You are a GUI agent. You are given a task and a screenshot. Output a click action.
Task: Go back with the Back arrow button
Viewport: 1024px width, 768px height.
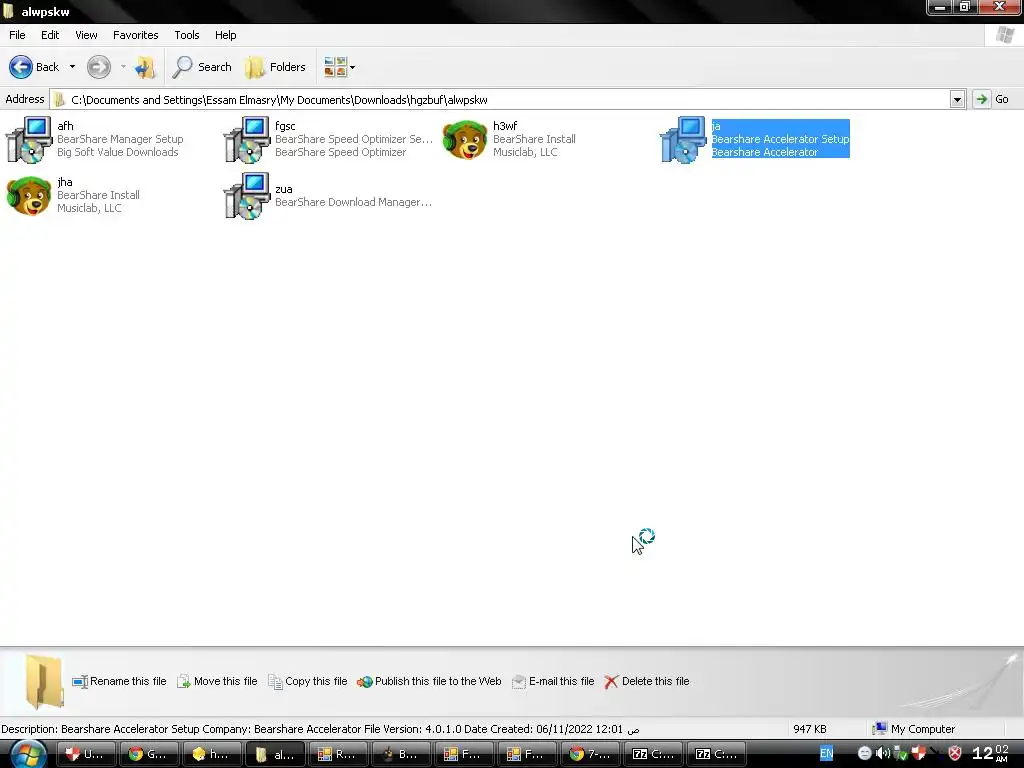click(x=34, y=67)
